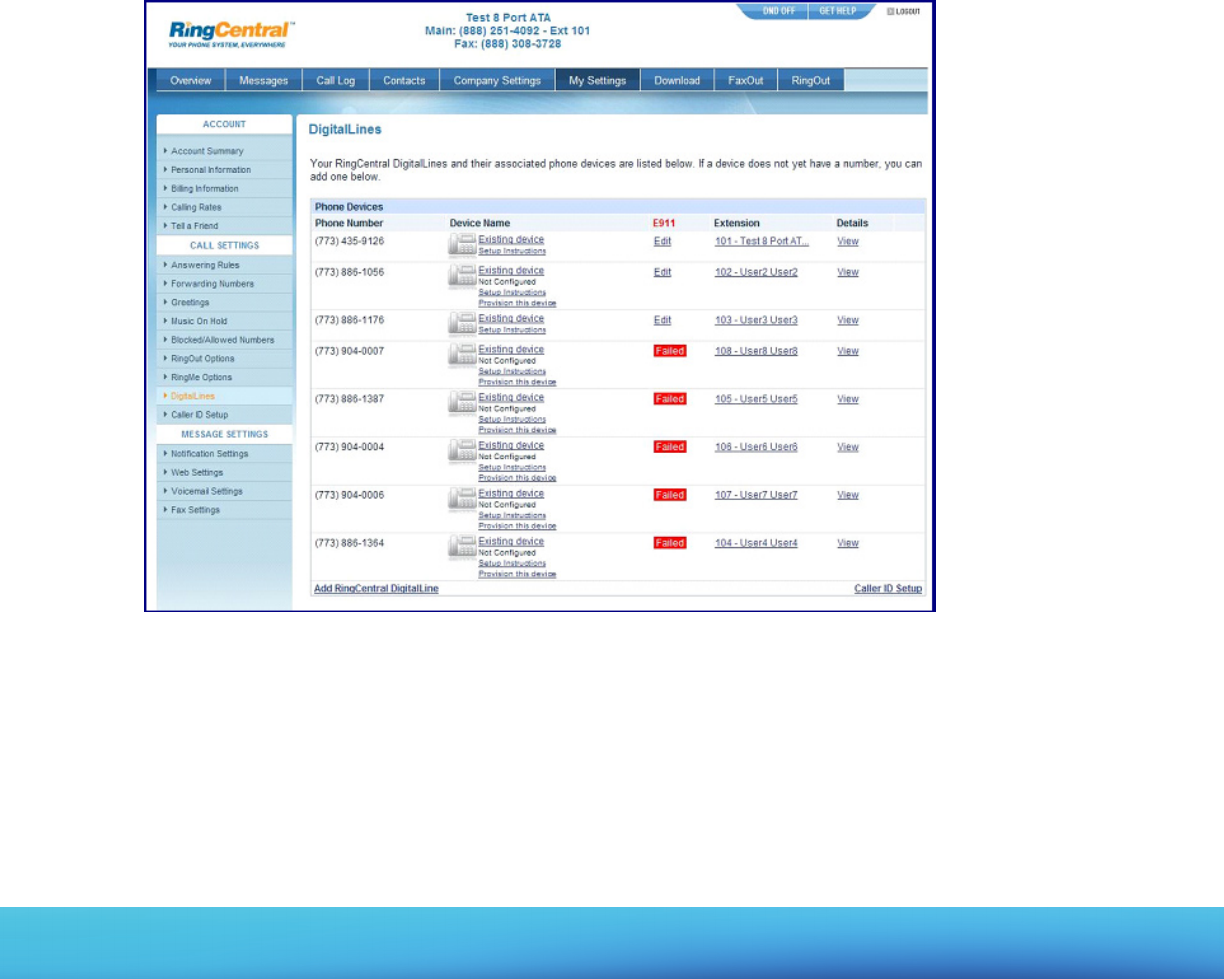Open the RingOut tab
Screen dimensions: 1224x979
(811, 81)
